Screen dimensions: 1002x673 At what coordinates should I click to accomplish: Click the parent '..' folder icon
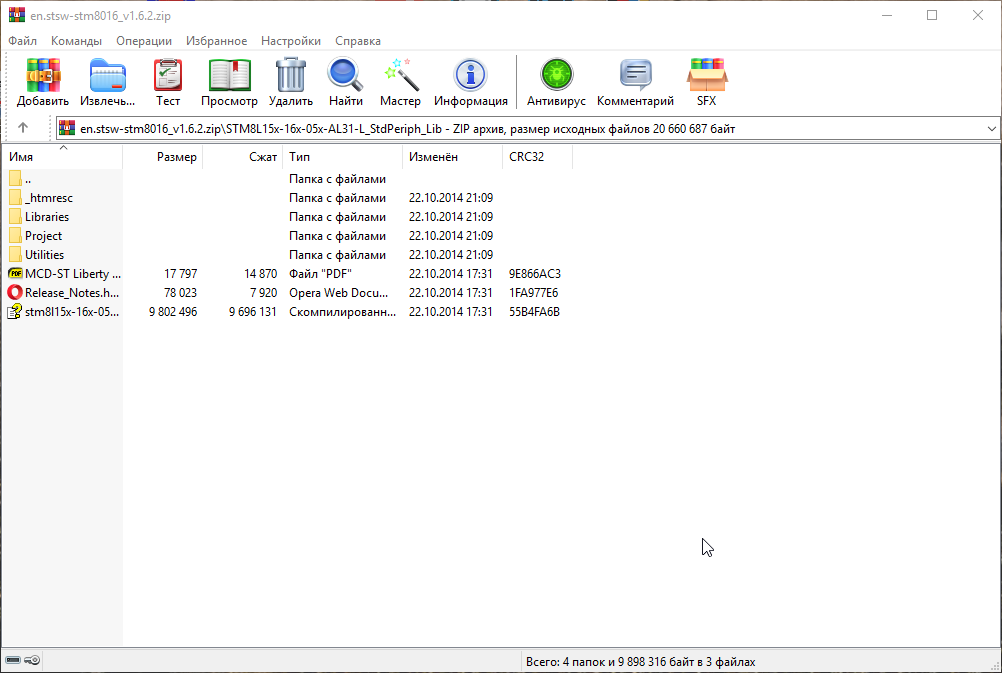(15, 179)
